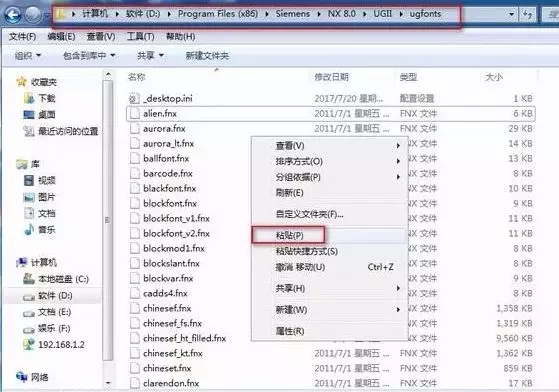
Task: Select the 网络 network icon in sidebar
Action: click(x=22, y=377)
